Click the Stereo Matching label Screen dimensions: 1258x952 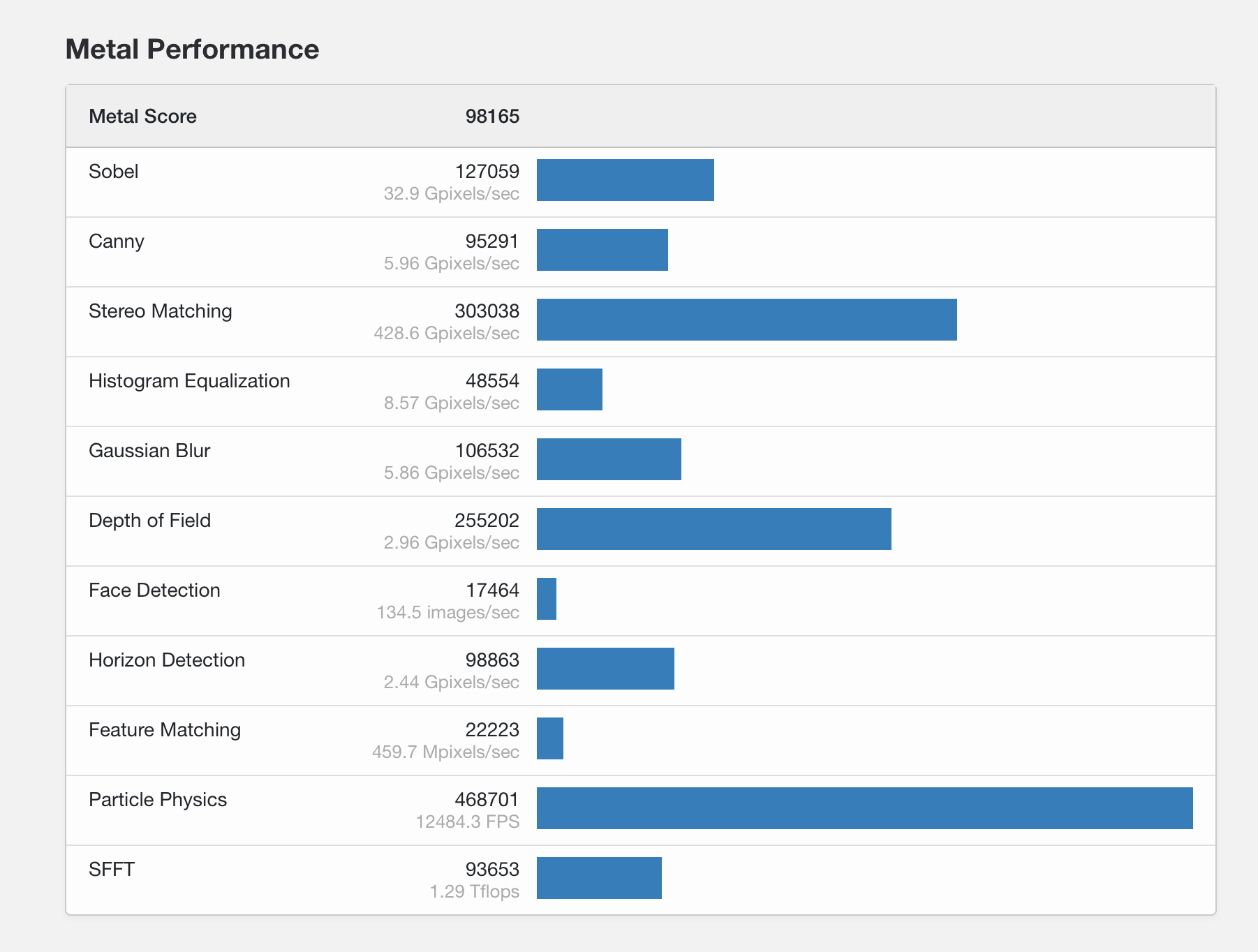point(160,311)
